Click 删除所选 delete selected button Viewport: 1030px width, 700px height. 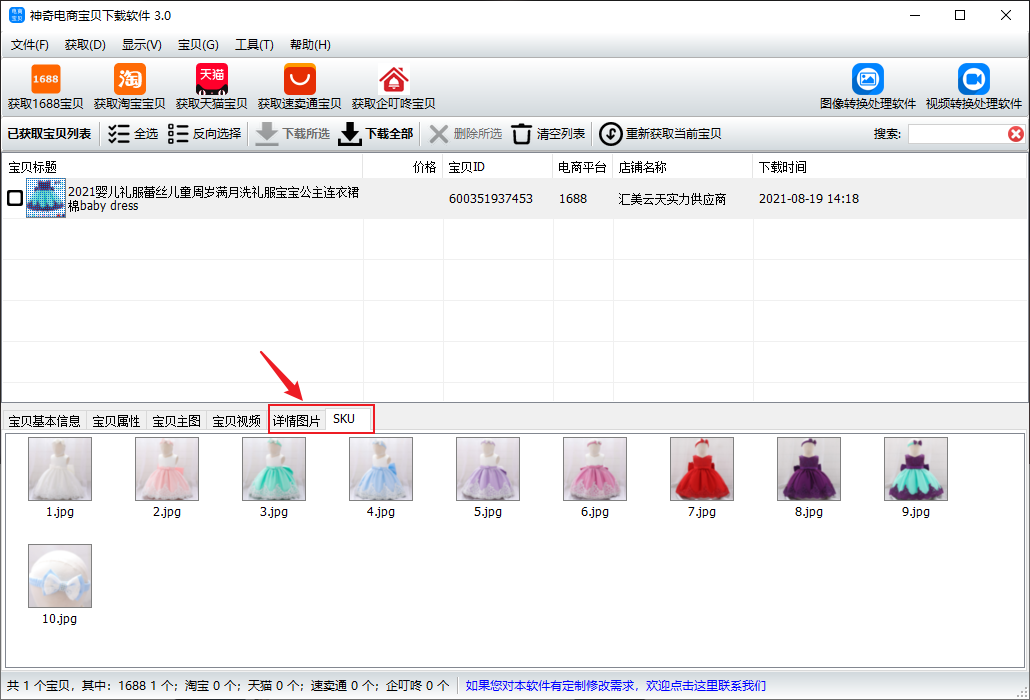[x=466, y=134]
